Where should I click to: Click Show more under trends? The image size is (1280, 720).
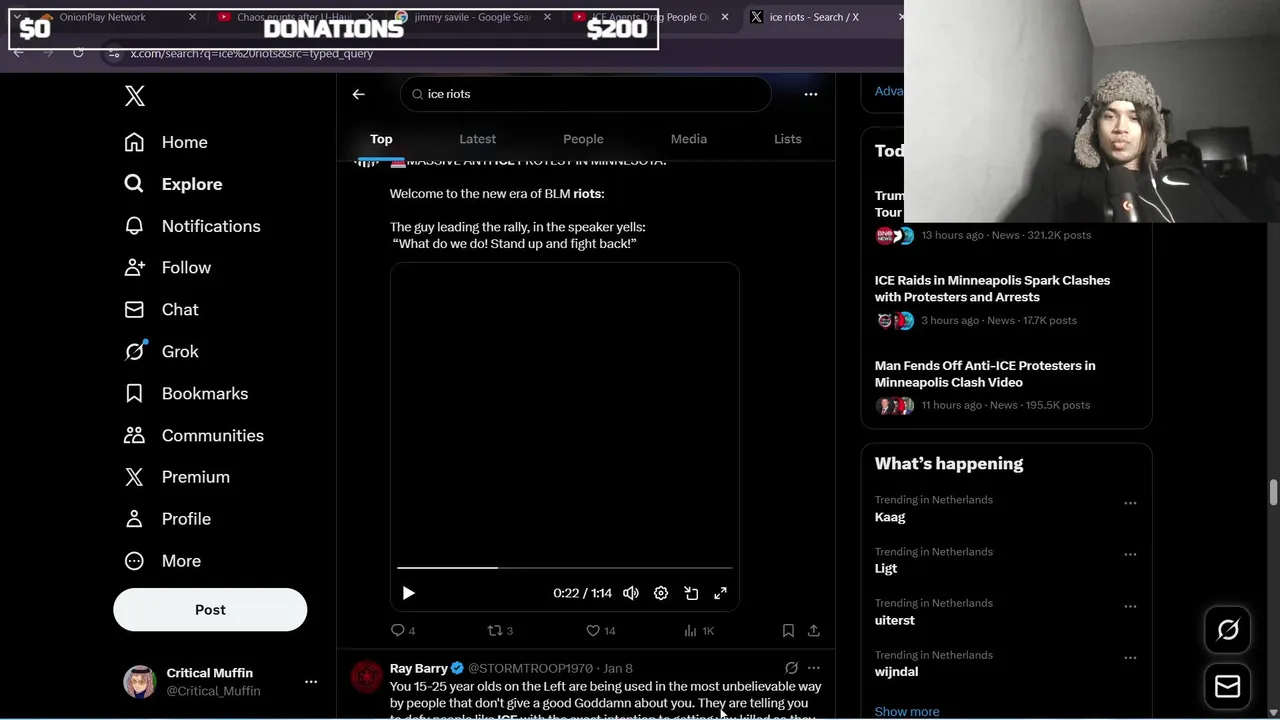(907, 712)
